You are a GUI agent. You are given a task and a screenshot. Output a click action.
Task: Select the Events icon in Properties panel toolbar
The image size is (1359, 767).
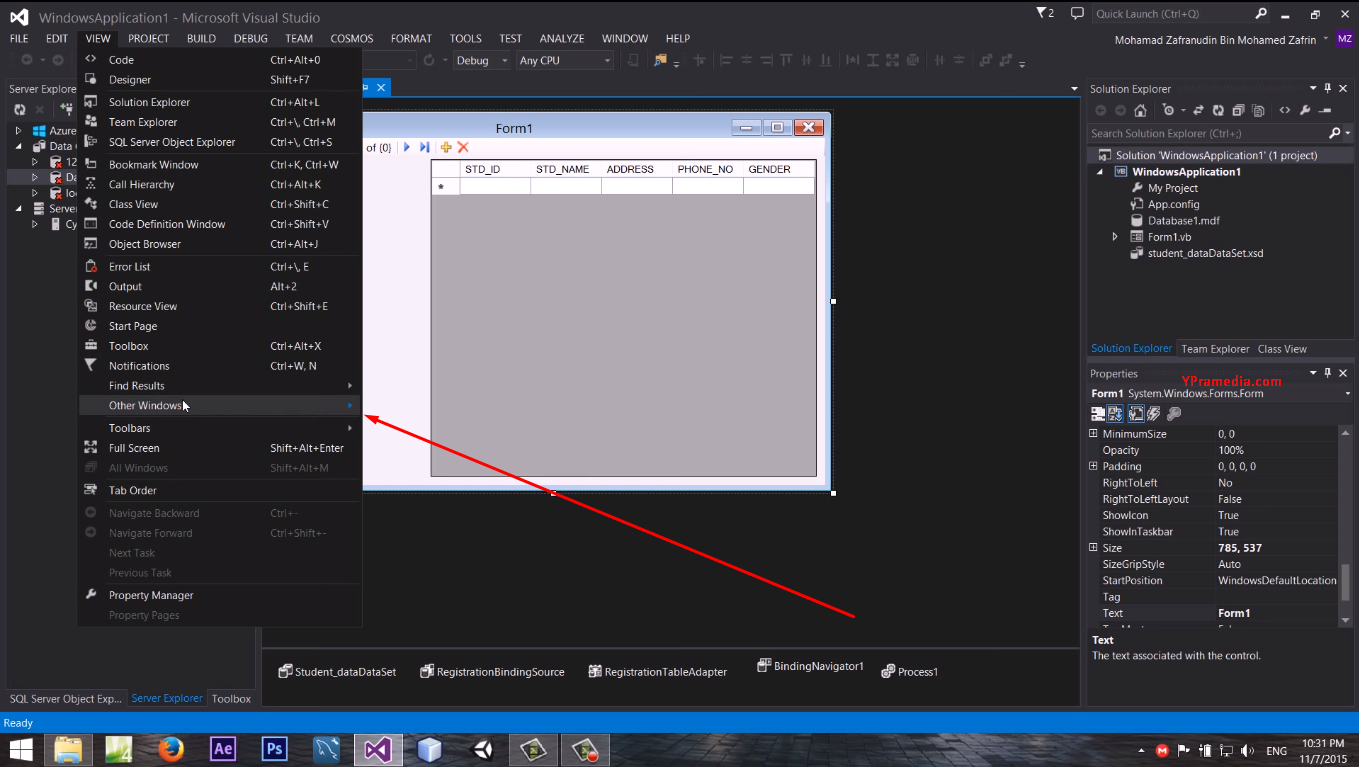(1153, 413)
